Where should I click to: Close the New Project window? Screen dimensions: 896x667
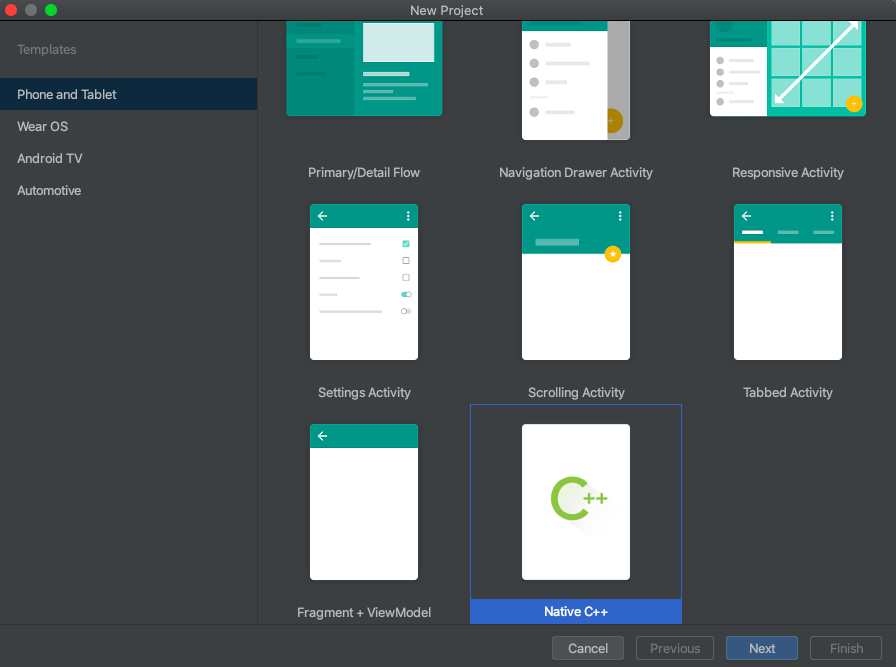[11, 10]
